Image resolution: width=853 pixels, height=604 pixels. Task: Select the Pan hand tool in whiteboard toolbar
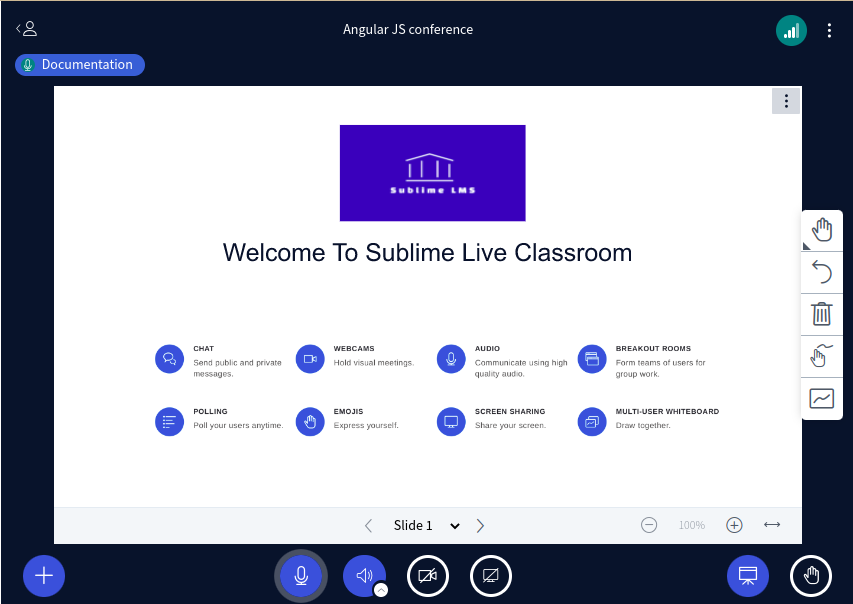(821, 231)
